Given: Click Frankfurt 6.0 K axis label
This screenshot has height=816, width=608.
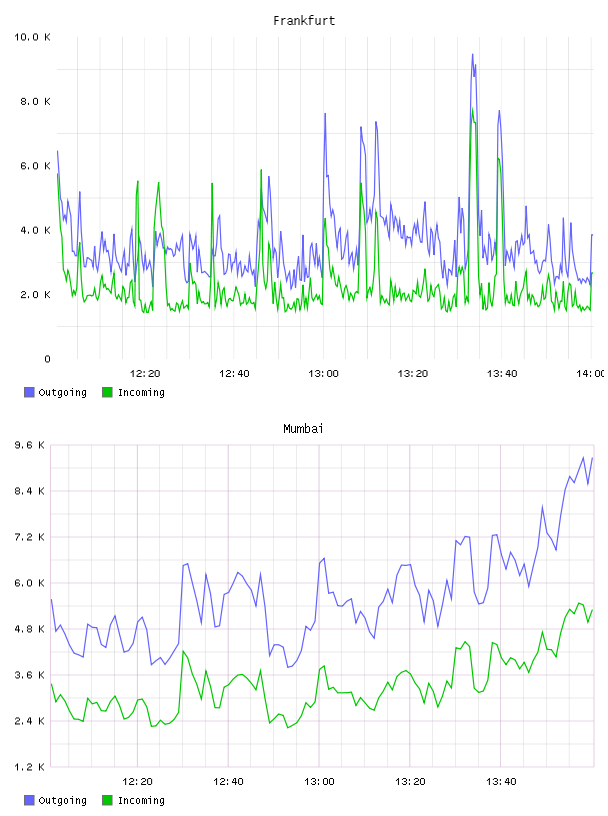Looking at the screenshot, I should [35, 166].
